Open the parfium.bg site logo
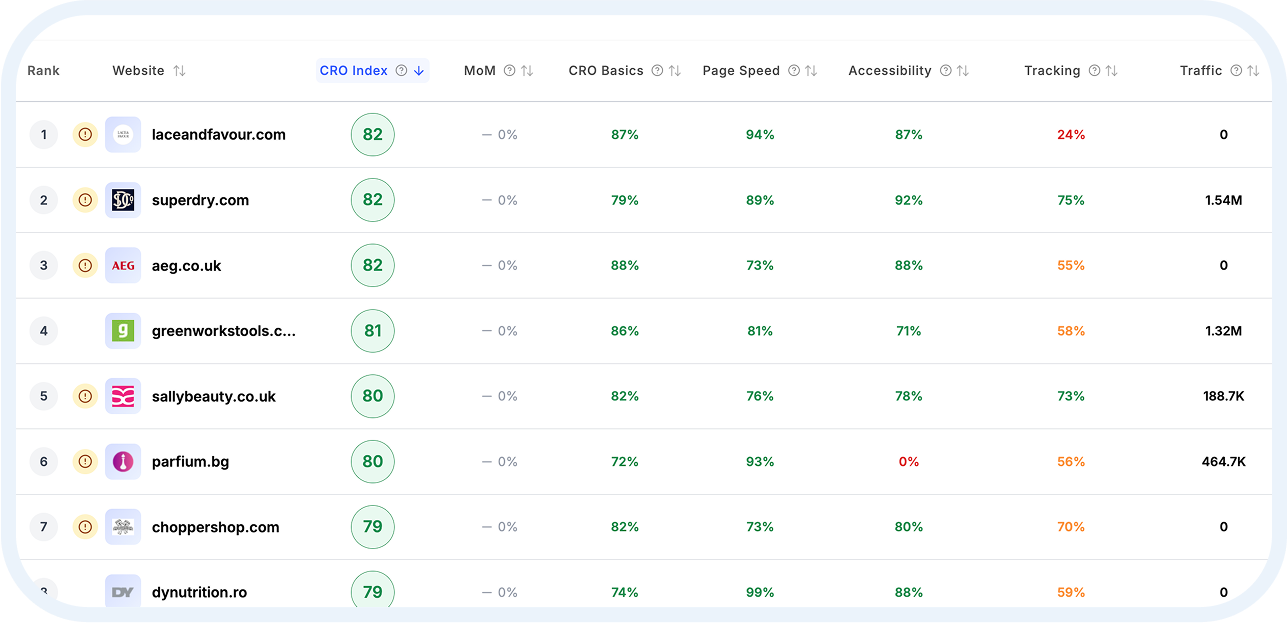 click(x=123, y=461)
